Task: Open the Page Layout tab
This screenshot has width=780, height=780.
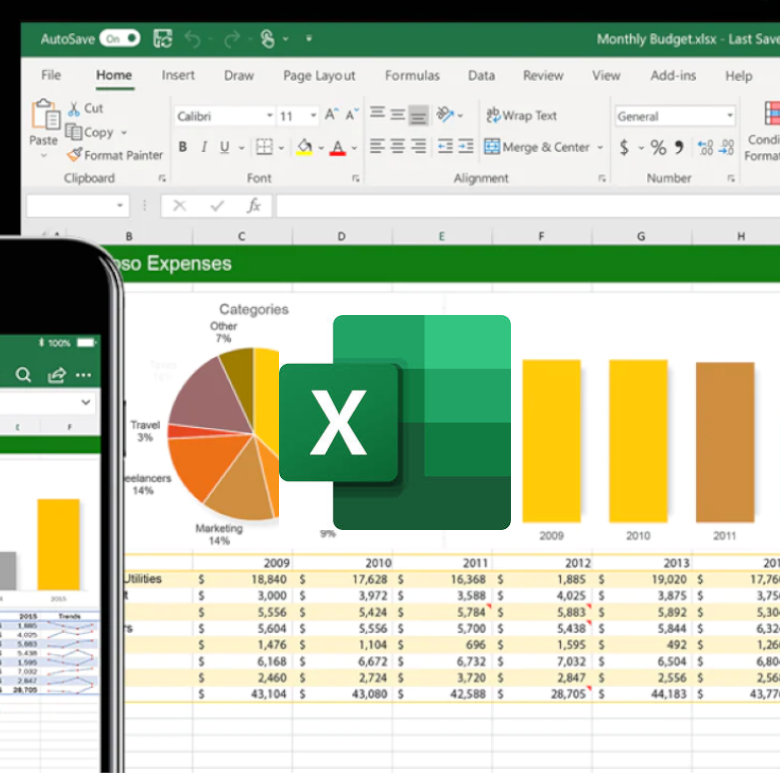Action: click(x=319, y=76)
